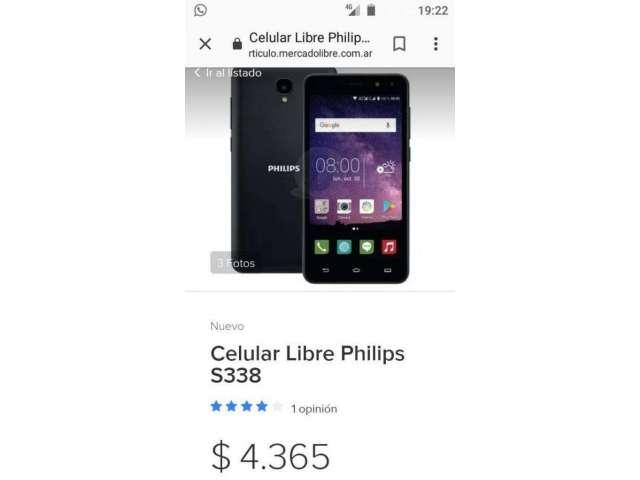Click the 'Celular Libre Philip...' page title
The width and height of the screenshot is (640, 480).
pyautogui.click(x=309, y=38)
